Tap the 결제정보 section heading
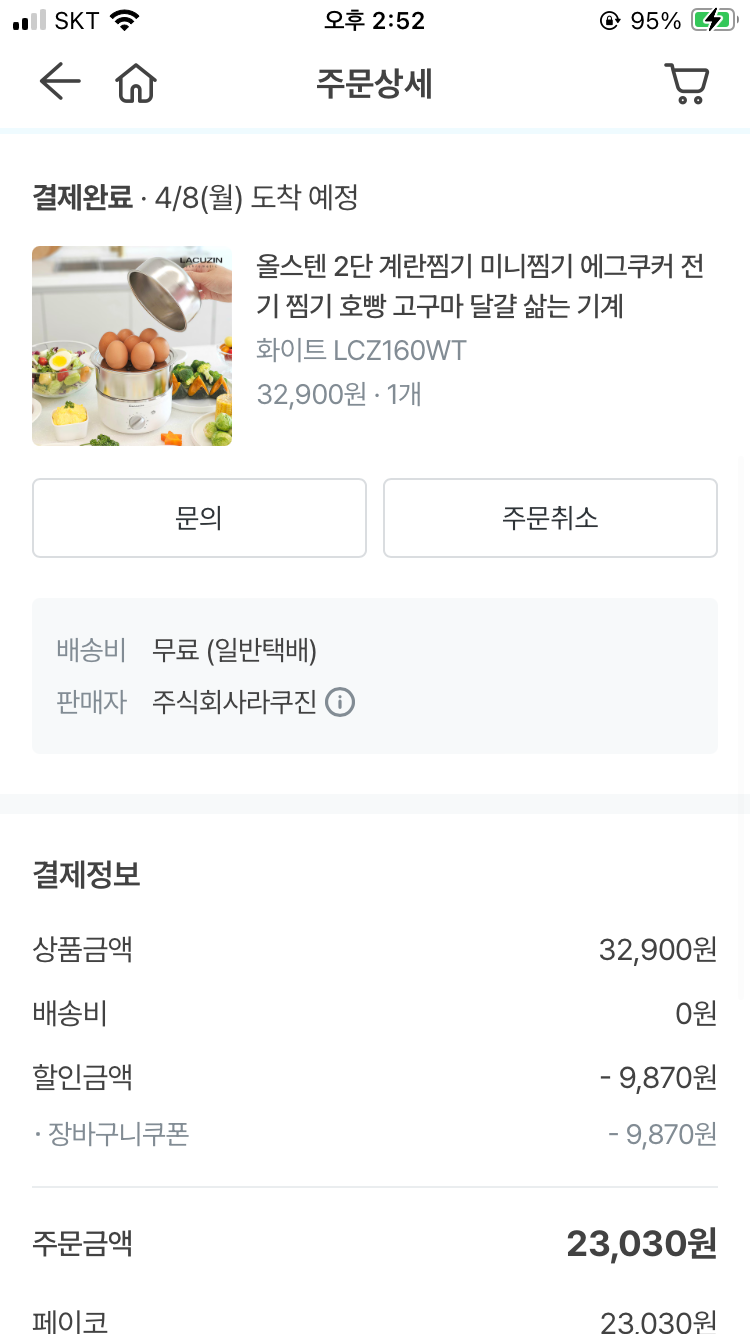The image size is (750, 1334). point(86,875)
